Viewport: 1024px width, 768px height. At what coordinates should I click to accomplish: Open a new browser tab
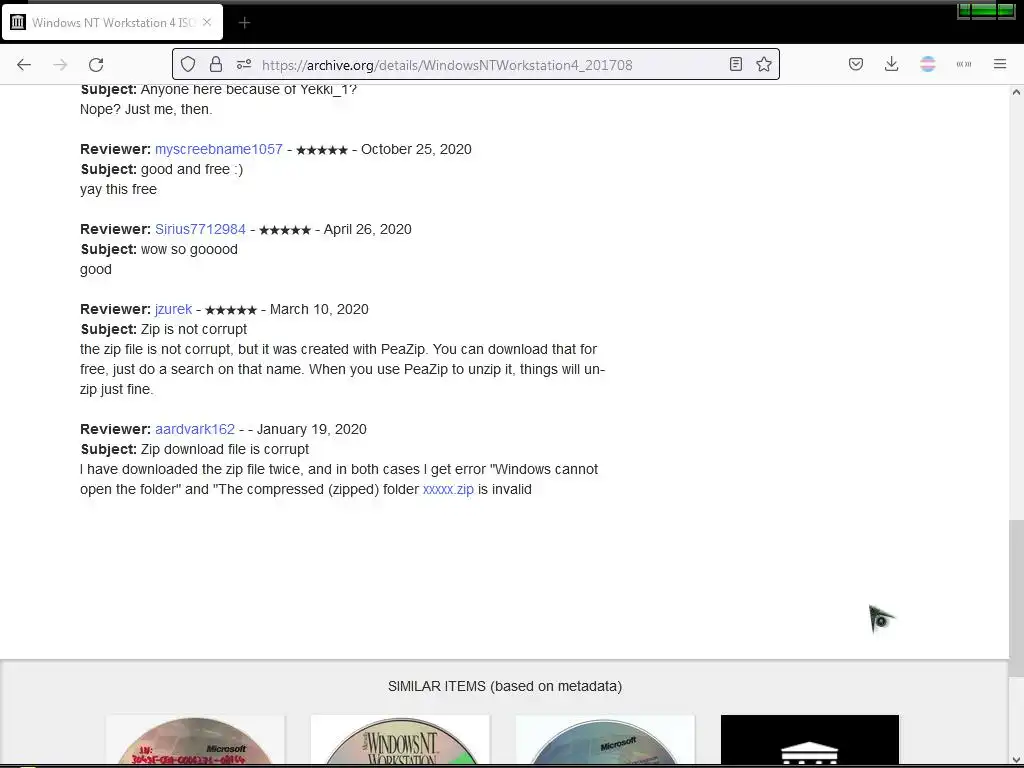click(244, 23)
